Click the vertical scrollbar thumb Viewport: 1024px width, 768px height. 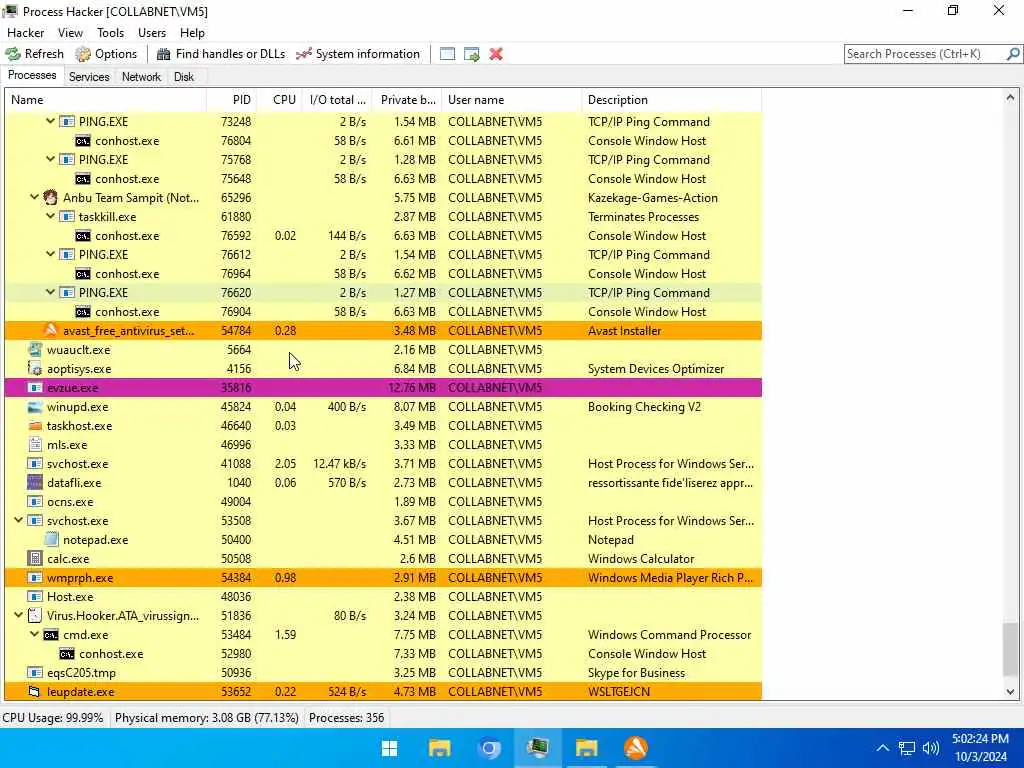click(x=1010, y=649)
